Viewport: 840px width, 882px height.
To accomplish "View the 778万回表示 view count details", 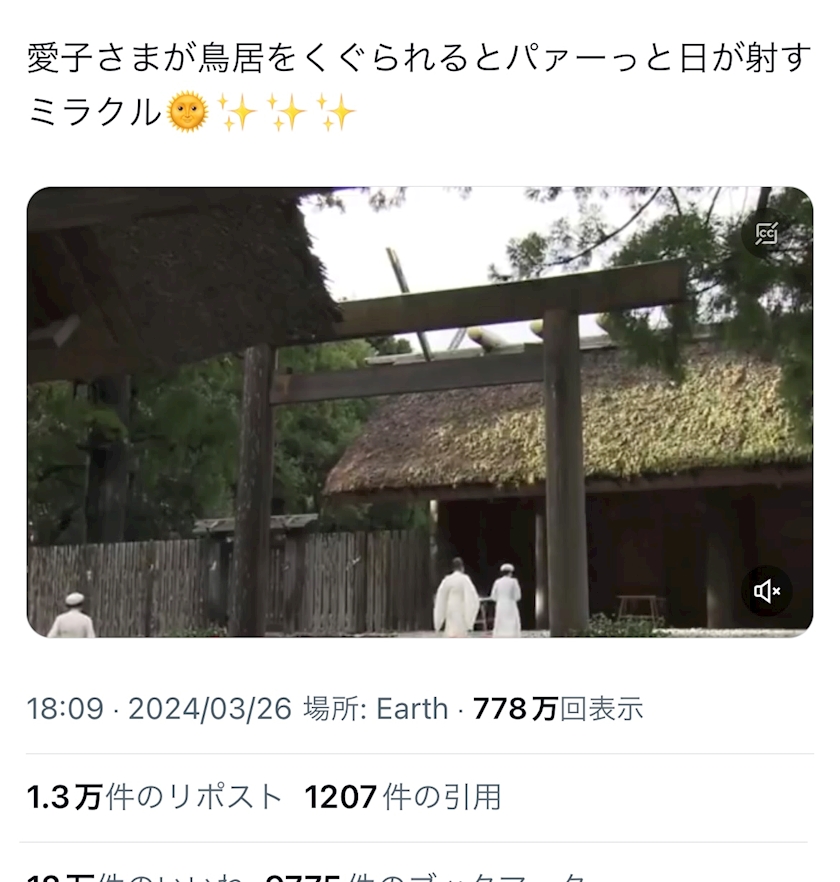I will pos(558,709).
